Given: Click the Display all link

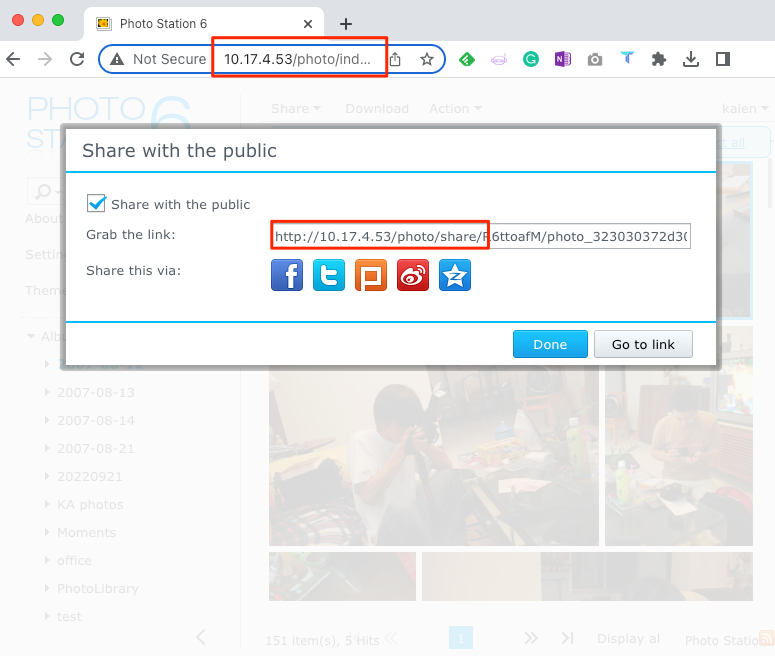Looking at the screenshot, I should click(628, 638).
